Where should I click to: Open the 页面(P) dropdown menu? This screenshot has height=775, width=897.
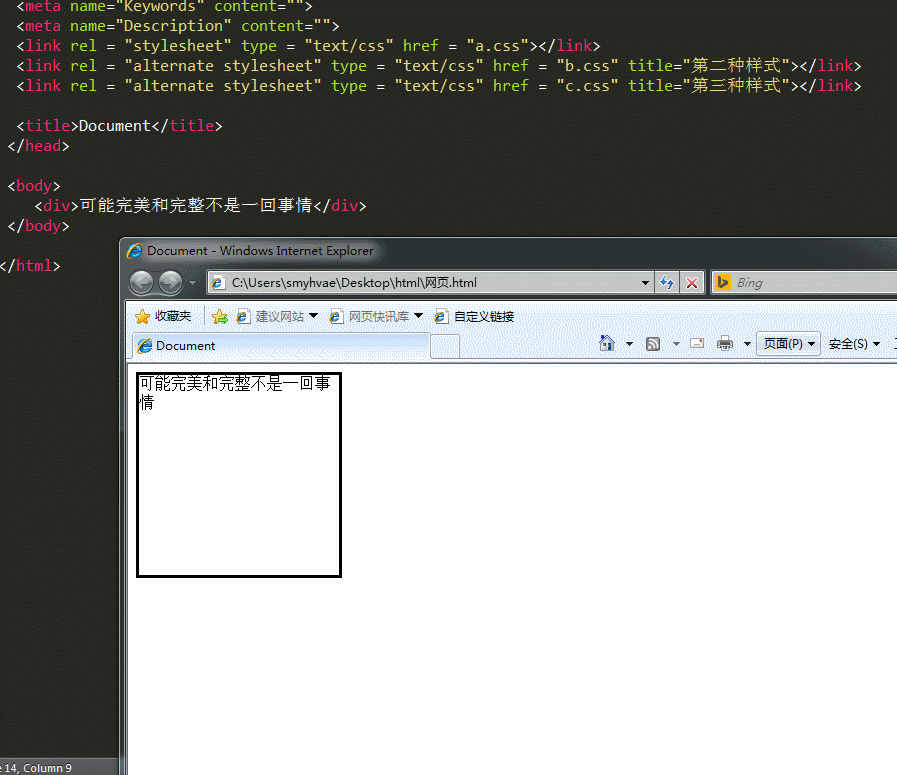[788, 343]
